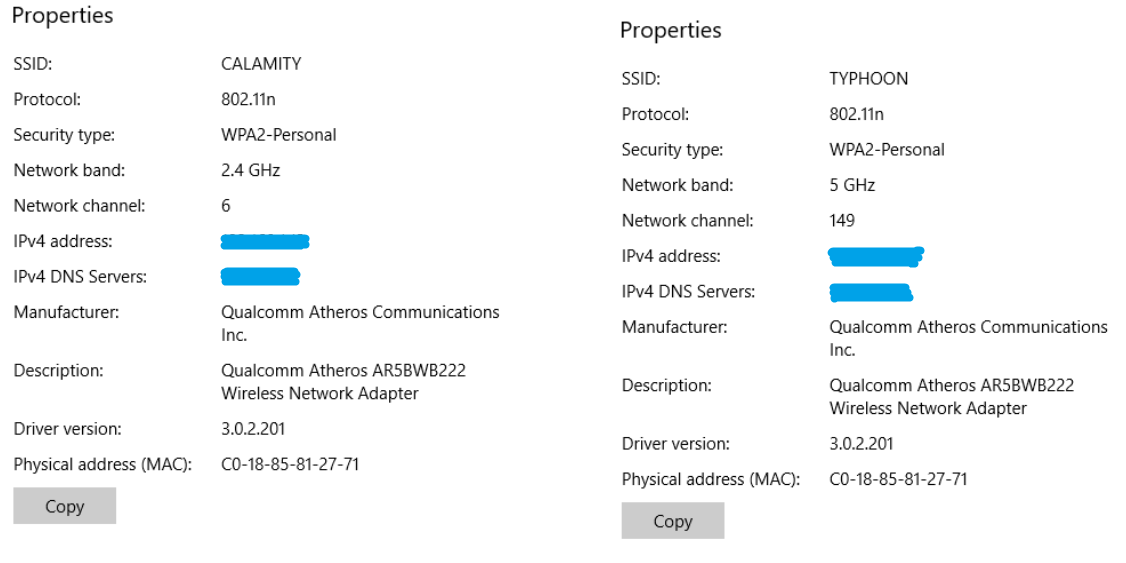The image size is (1126, 563).
Task: Click redacted IPv4 address in CALAMITY properties
Action: click(x=265, y=241)
